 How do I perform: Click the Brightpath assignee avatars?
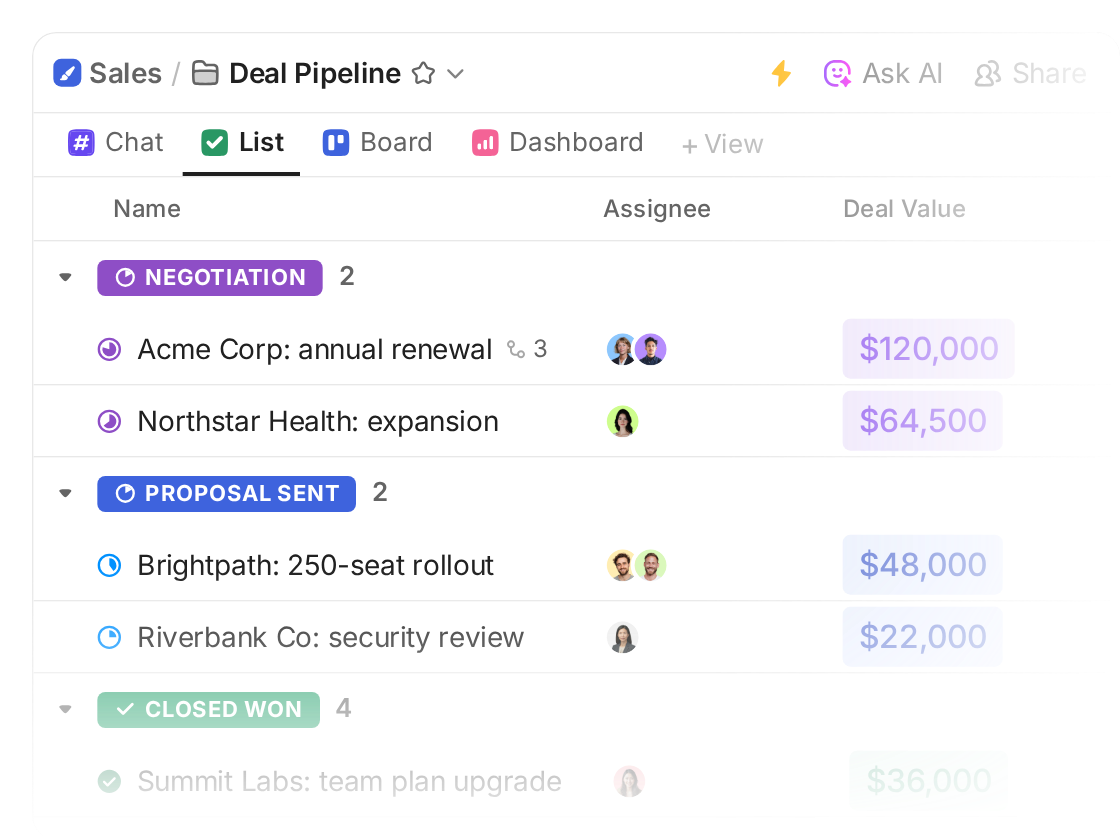(x=636, y=566)
